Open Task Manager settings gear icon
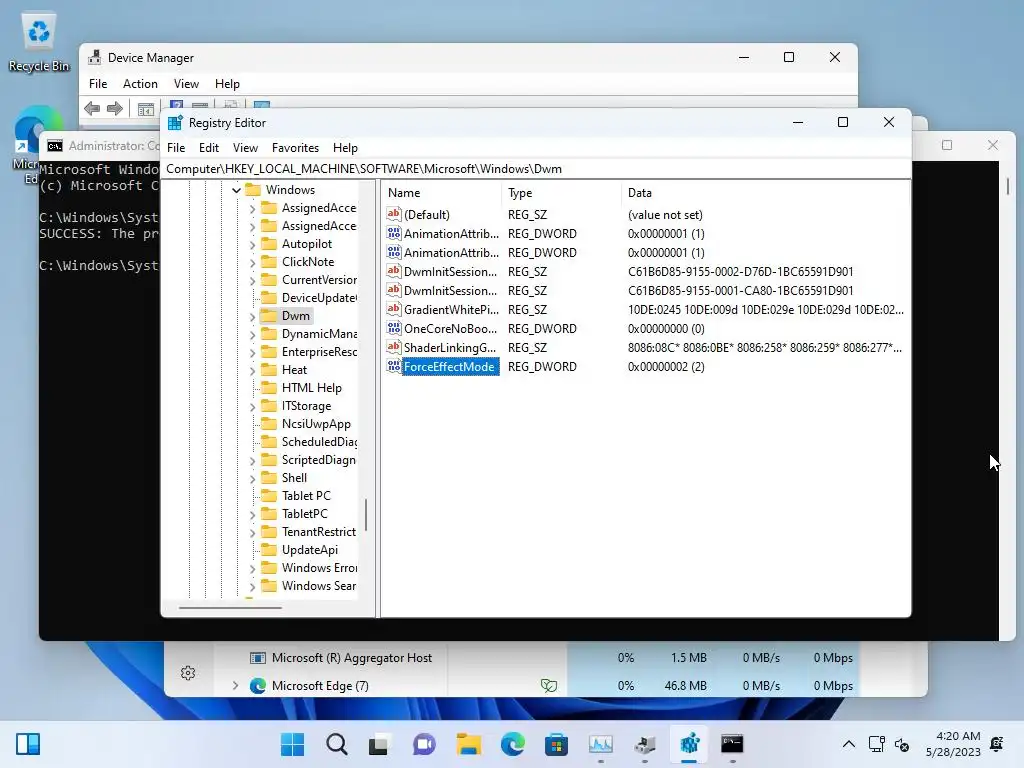1024x768 pixels. point(188,673)
